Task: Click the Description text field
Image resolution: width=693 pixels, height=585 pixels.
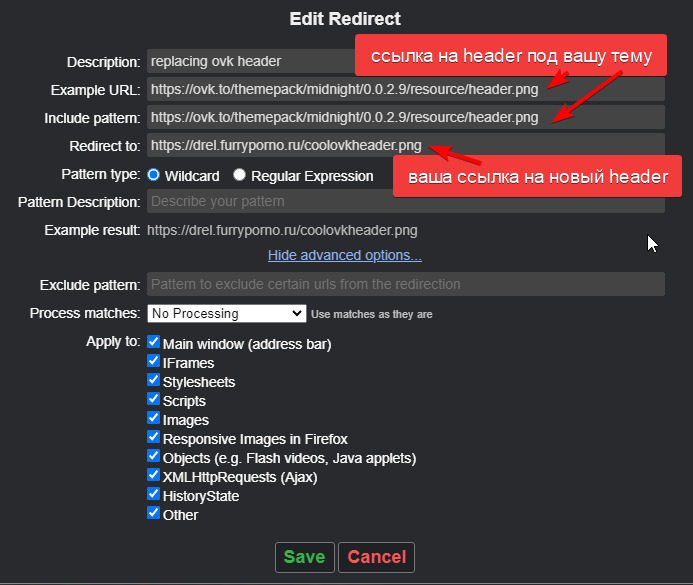Action: click(250, 61)
